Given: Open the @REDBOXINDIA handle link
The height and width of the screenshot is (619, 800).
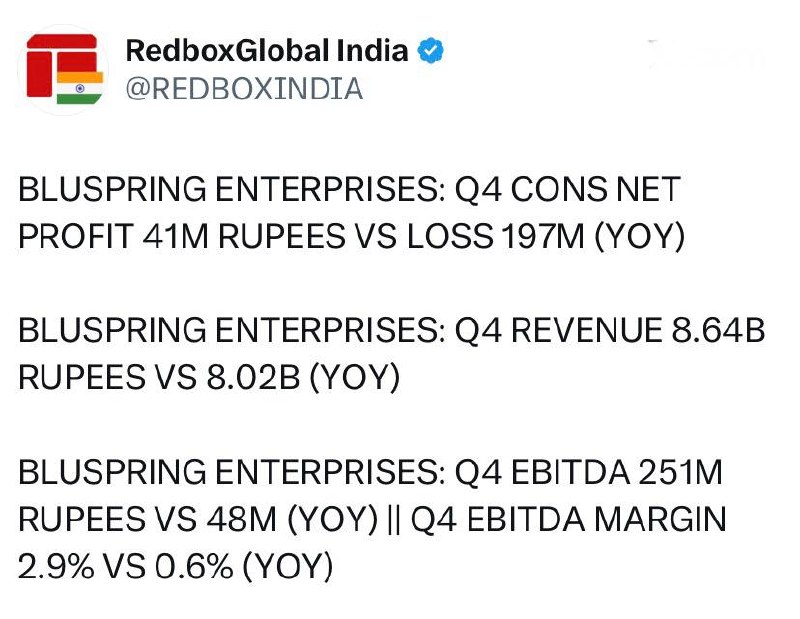Looking at the screenshot, I should click(x=244, y=89).
